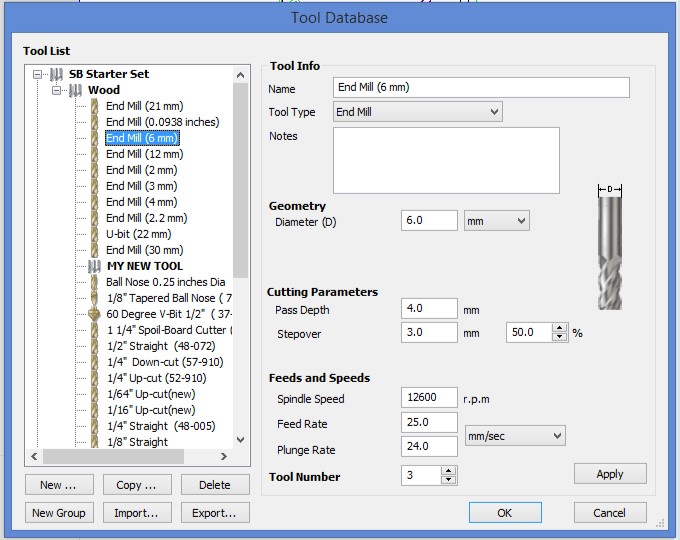Decrease stepover percentage with down arrow
Viewport: 680px width, 540px height.
coord(559,337)
